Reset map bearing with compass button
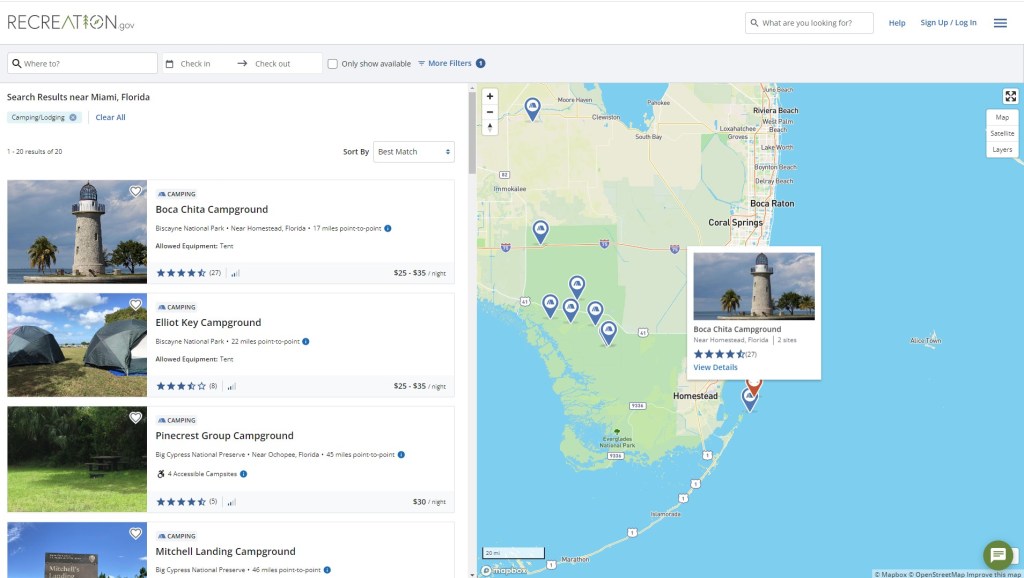1024x578 pixels. coord(490,128)
